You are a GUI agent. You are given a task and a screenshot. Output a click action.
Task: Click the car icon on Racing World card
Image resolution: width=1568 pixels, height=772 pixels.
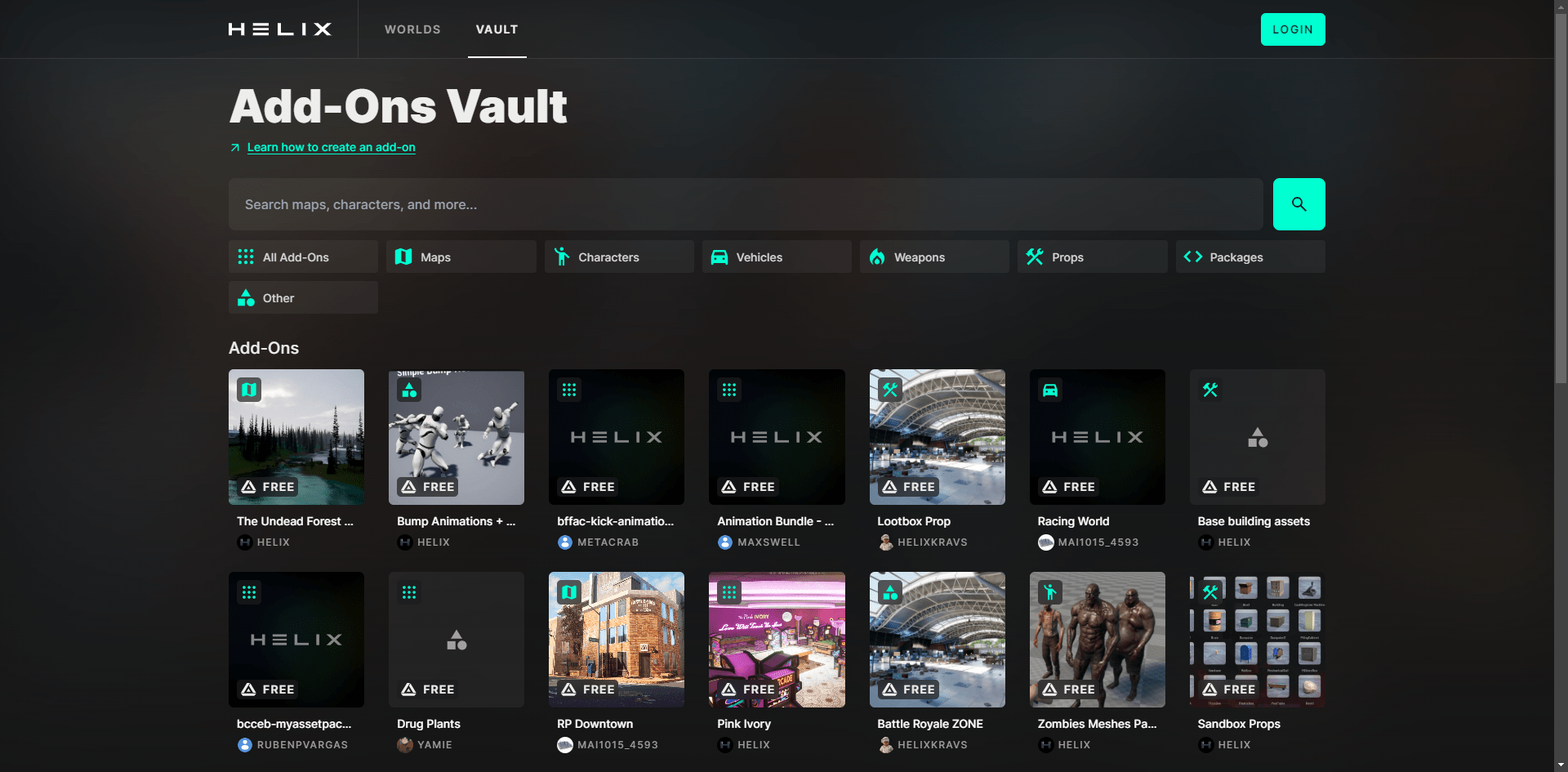1050,390
